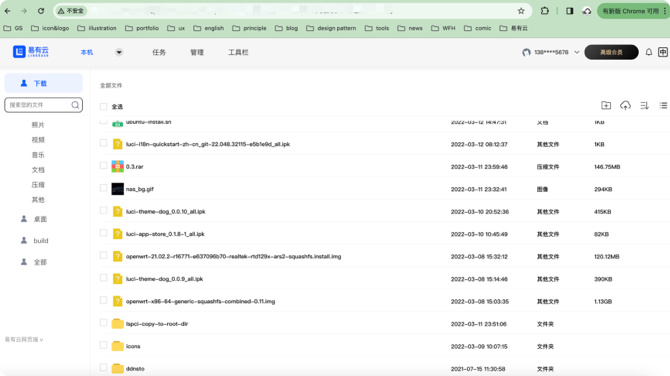Expand the dropdown next to 本机

pyautogui.click(x=119, y=52)
